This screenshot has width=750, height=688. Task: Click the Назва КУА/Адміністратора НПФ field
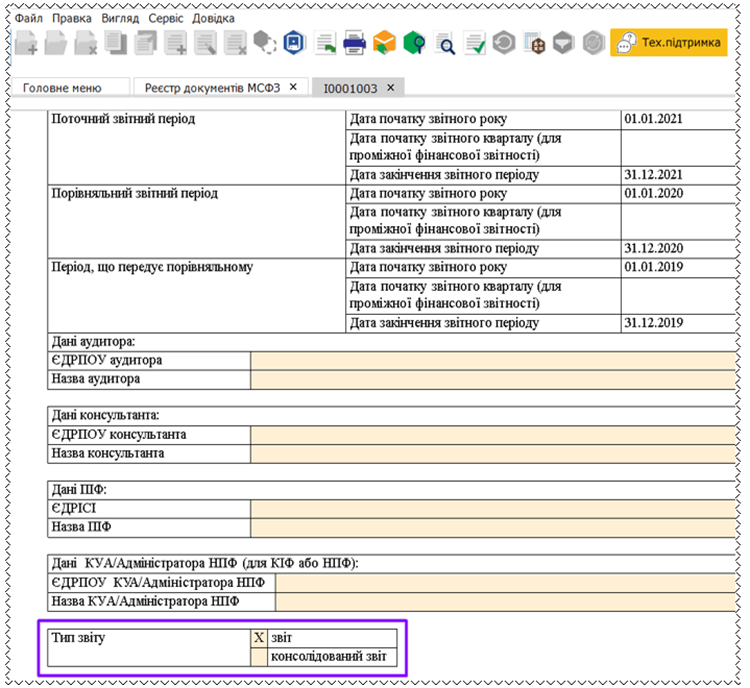click(x=506, y=601)
